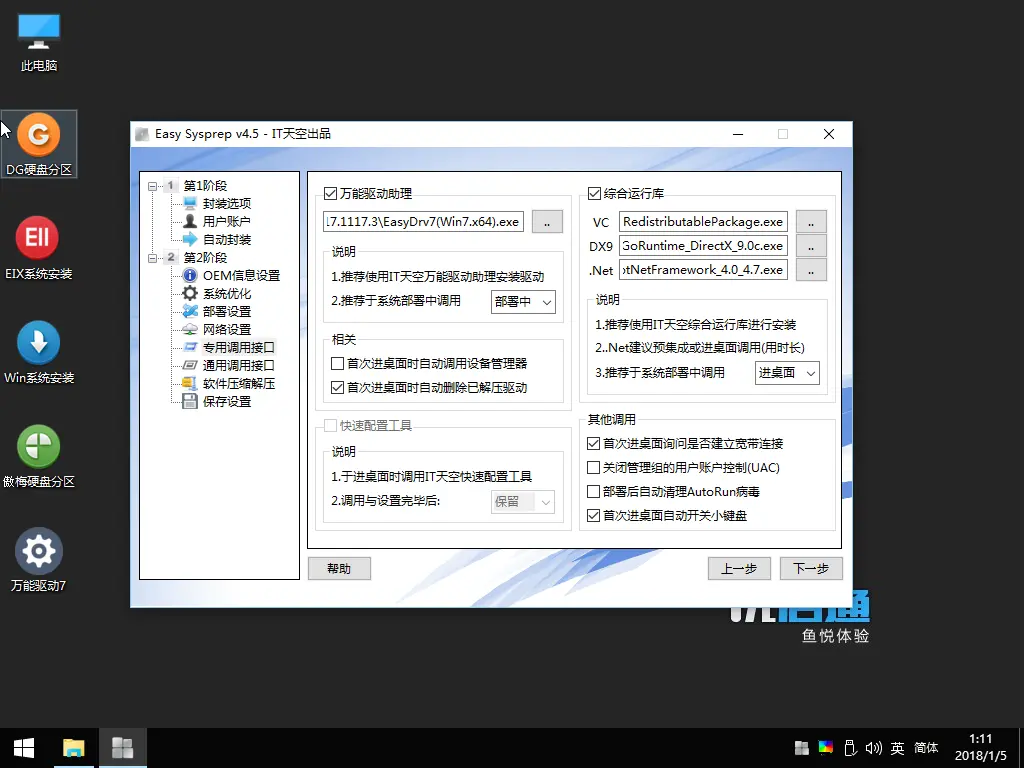The width and height of the screenshot is (1024, 768).
Task: Click the 英 input language indicator
Action: tap(897, 748)
